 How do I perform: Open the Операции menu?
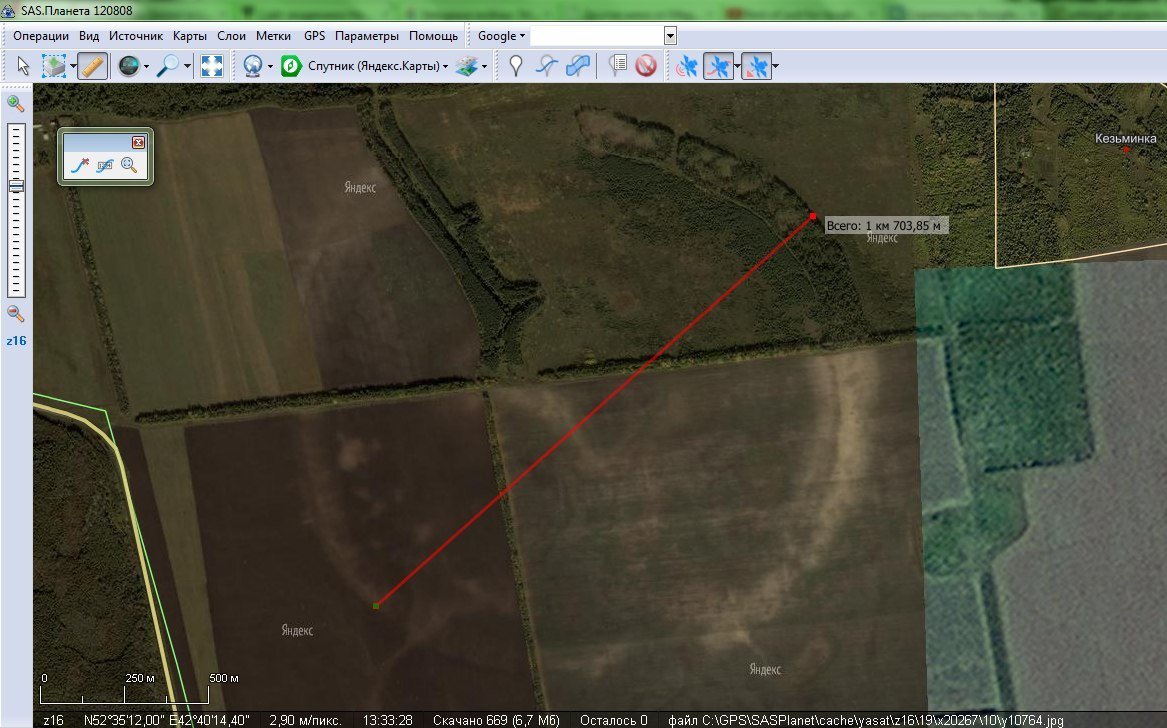point(41,36)
